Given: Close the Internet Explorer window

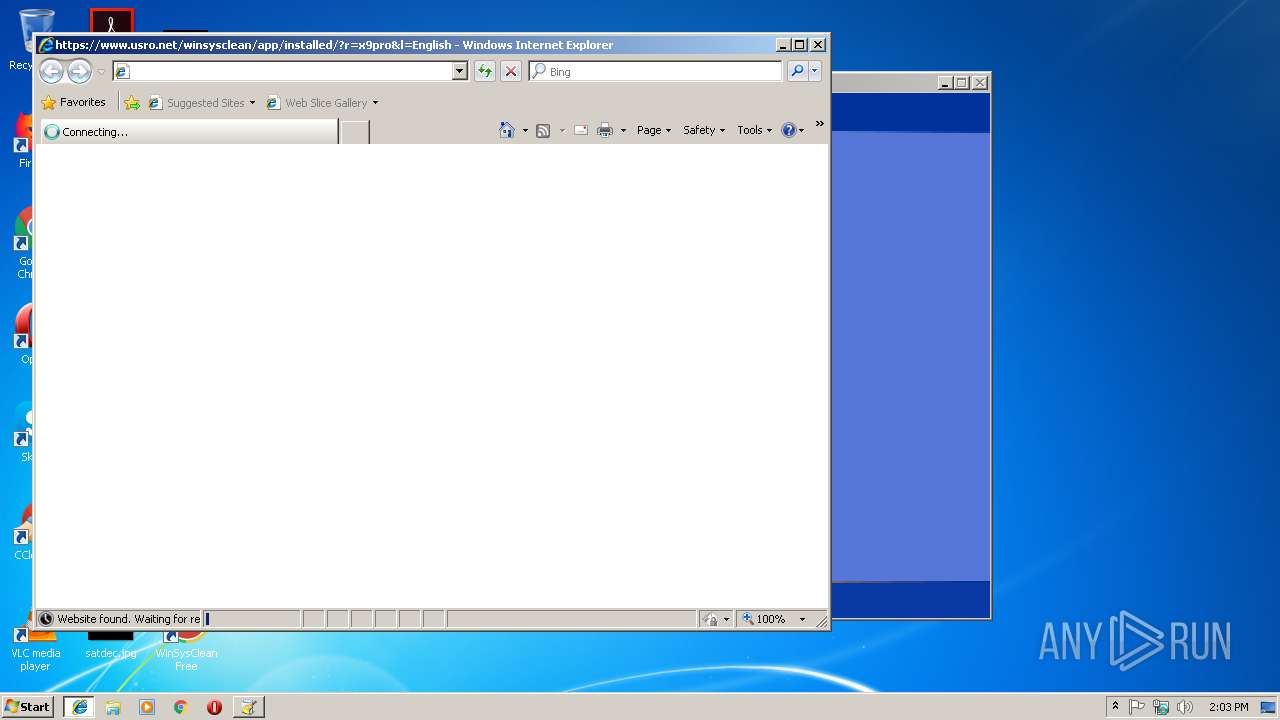Looking at the screenshot, I should tap(818, 45).
